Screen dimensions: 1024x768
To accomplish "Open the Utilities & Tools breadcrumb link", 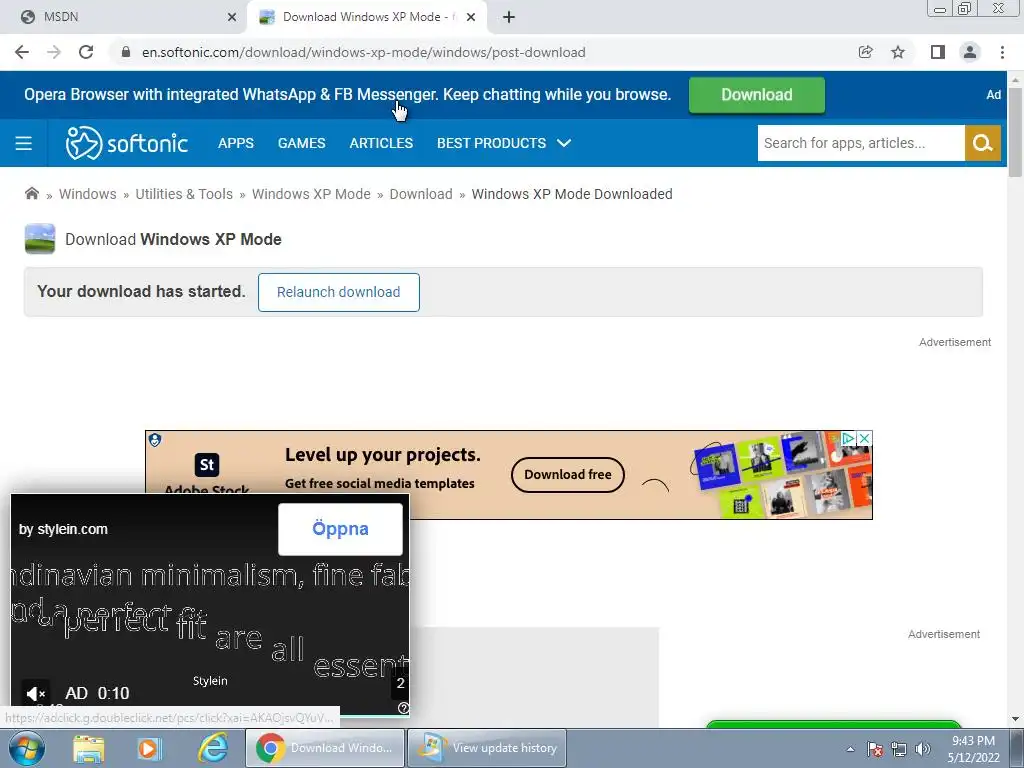I will click(x=184, y=194).
